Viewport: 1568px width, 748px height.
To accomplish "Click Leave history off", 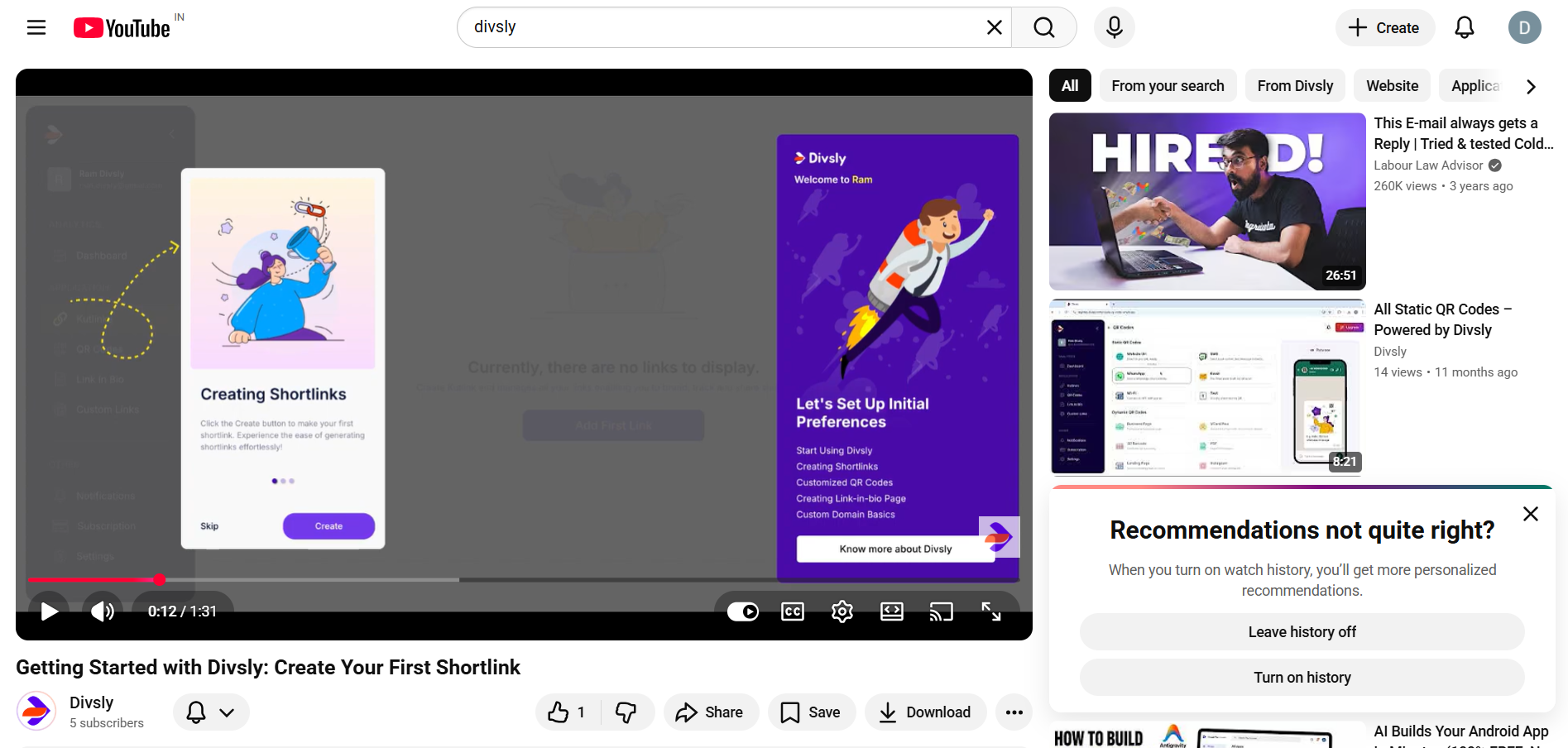I will click(x=1302, y=632).
